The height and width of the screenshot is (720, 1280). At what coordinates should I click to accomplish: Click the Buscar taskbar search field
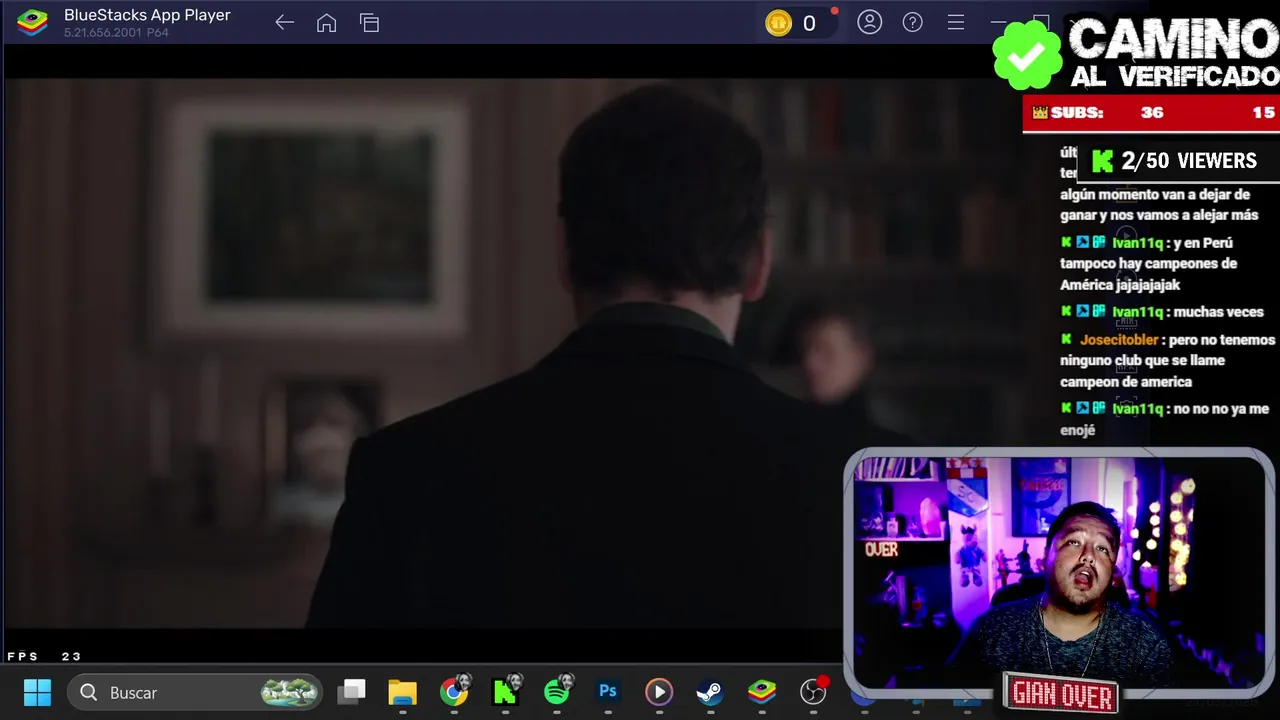click(195, 692)
